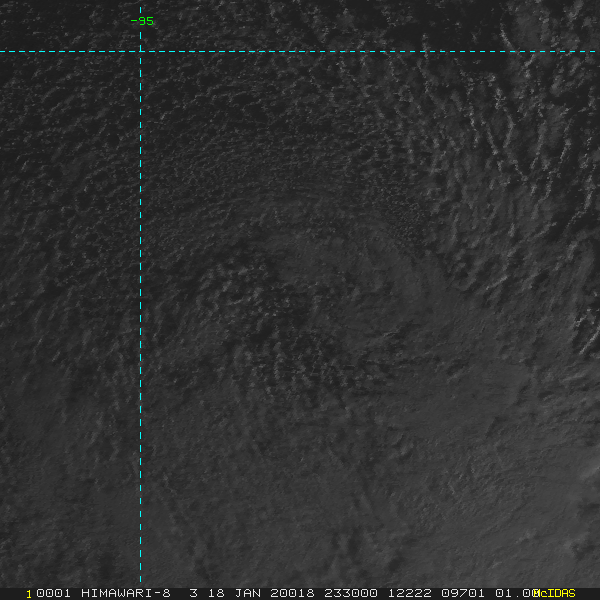Click the 09701 value in status line
The image size is (600, 600).
(463, 593)
